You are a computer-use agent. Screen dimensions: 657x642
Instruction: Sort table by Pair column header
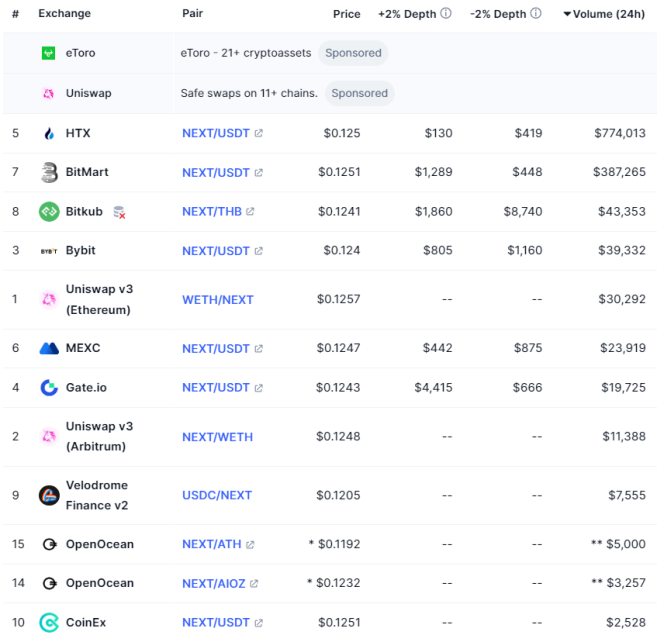[192, 13]
